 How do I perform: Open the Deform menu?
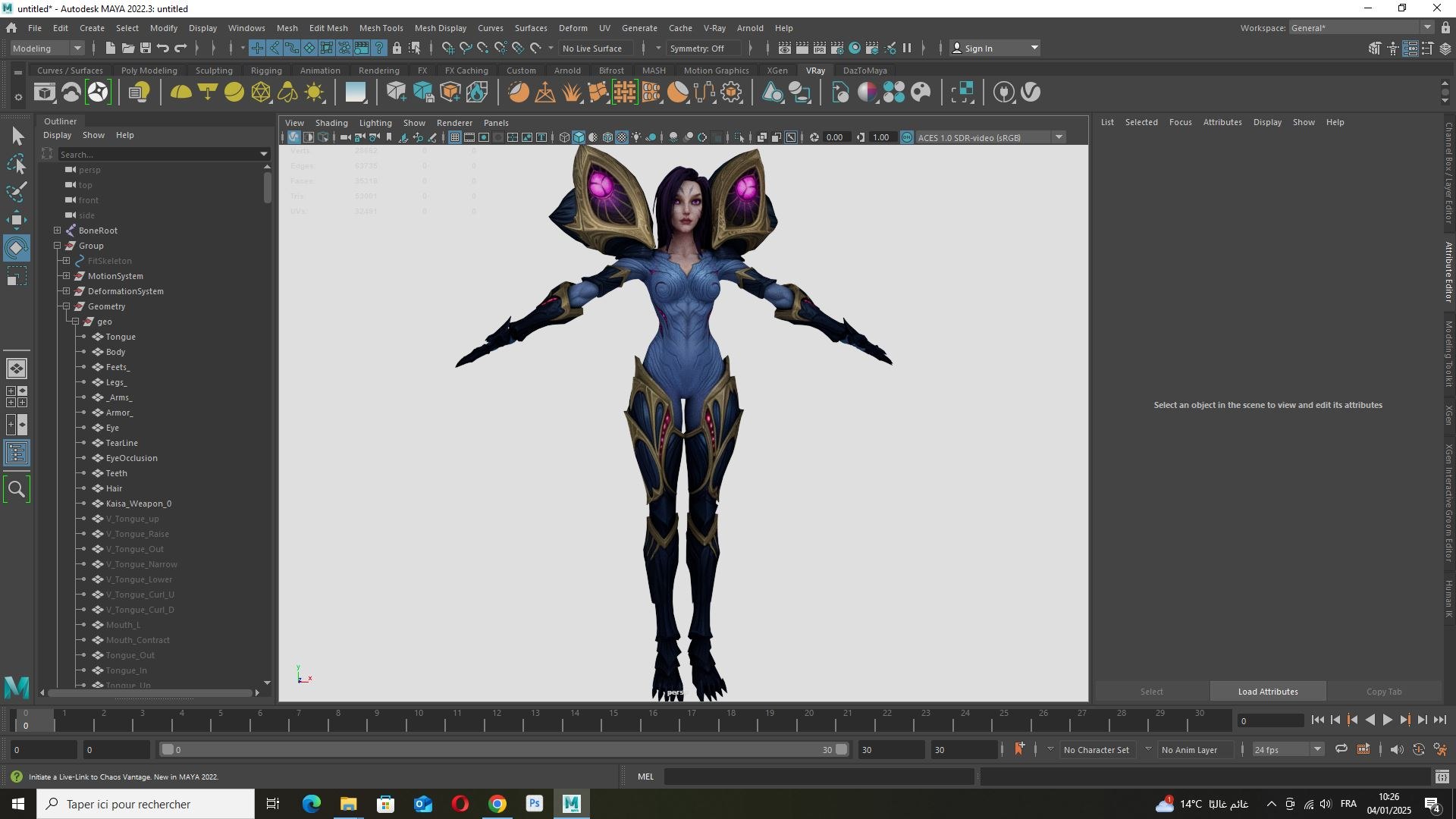[573, 28]
